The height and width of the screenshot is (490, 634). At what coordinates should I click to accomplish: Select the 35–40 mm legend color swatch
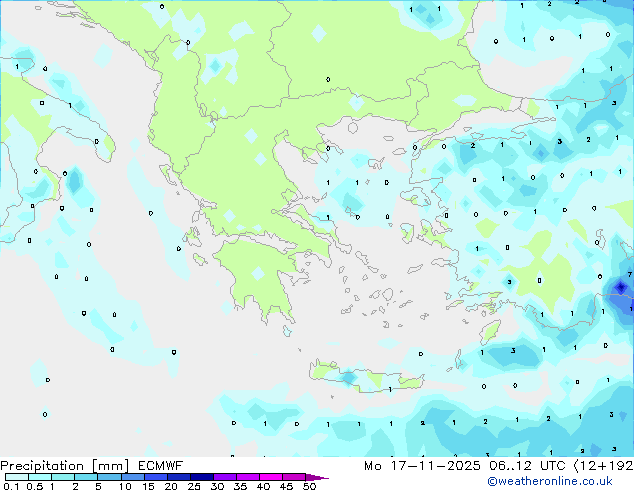(247, 477)
